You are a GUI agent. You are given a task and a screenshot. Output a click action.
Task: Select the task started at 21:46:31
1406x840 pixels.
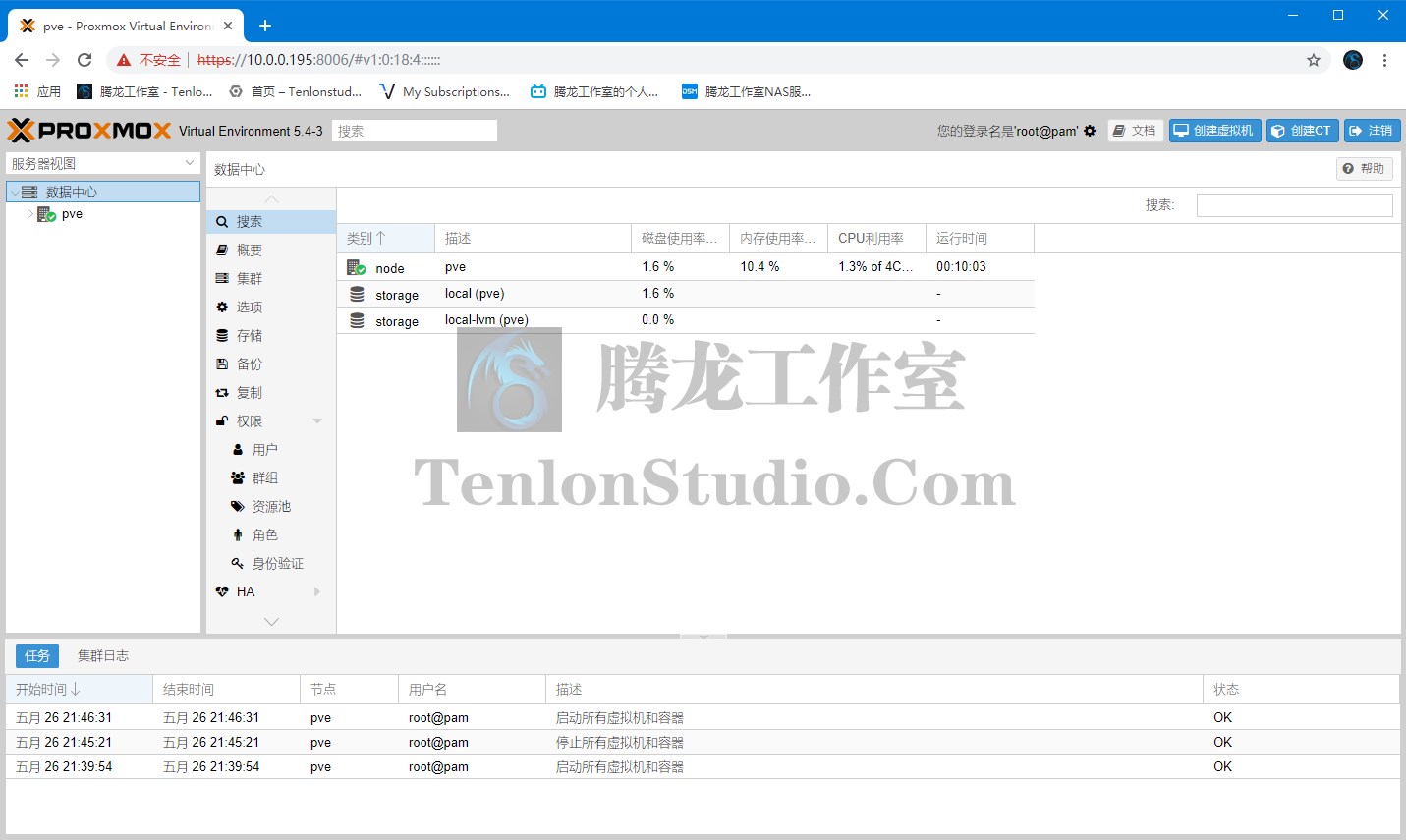tap(703, 718)
